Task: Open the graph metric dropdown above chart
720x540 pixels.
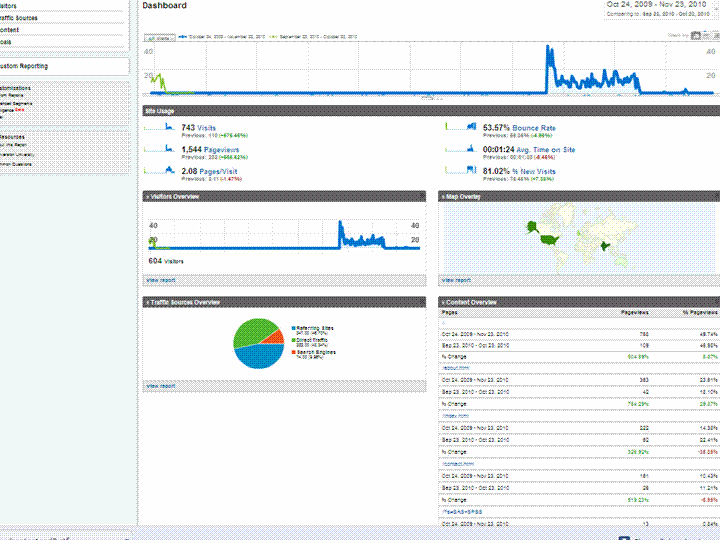Action: 160,38
